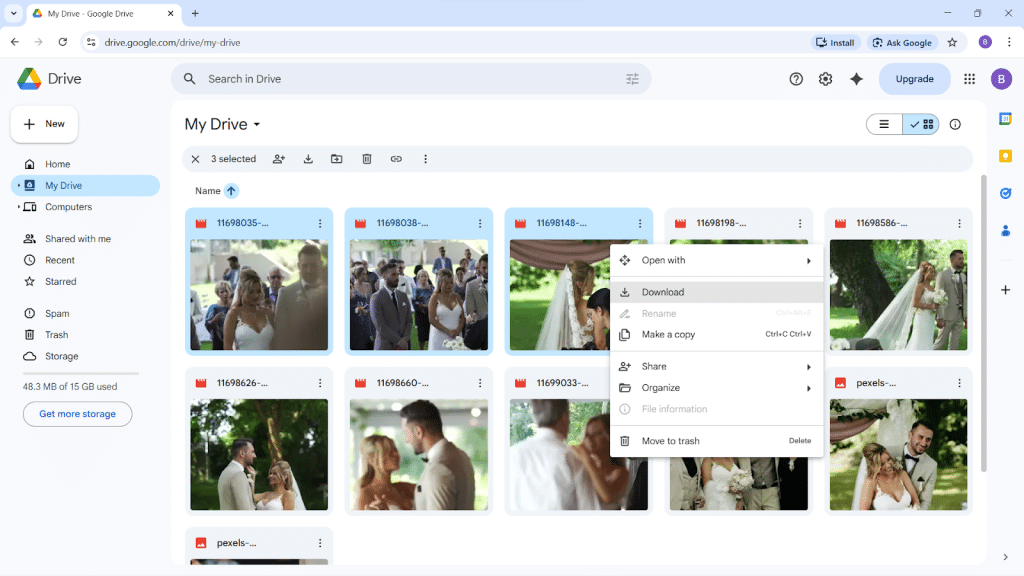
Task: Click the Get more storage button
Action: tap(77, 414)
